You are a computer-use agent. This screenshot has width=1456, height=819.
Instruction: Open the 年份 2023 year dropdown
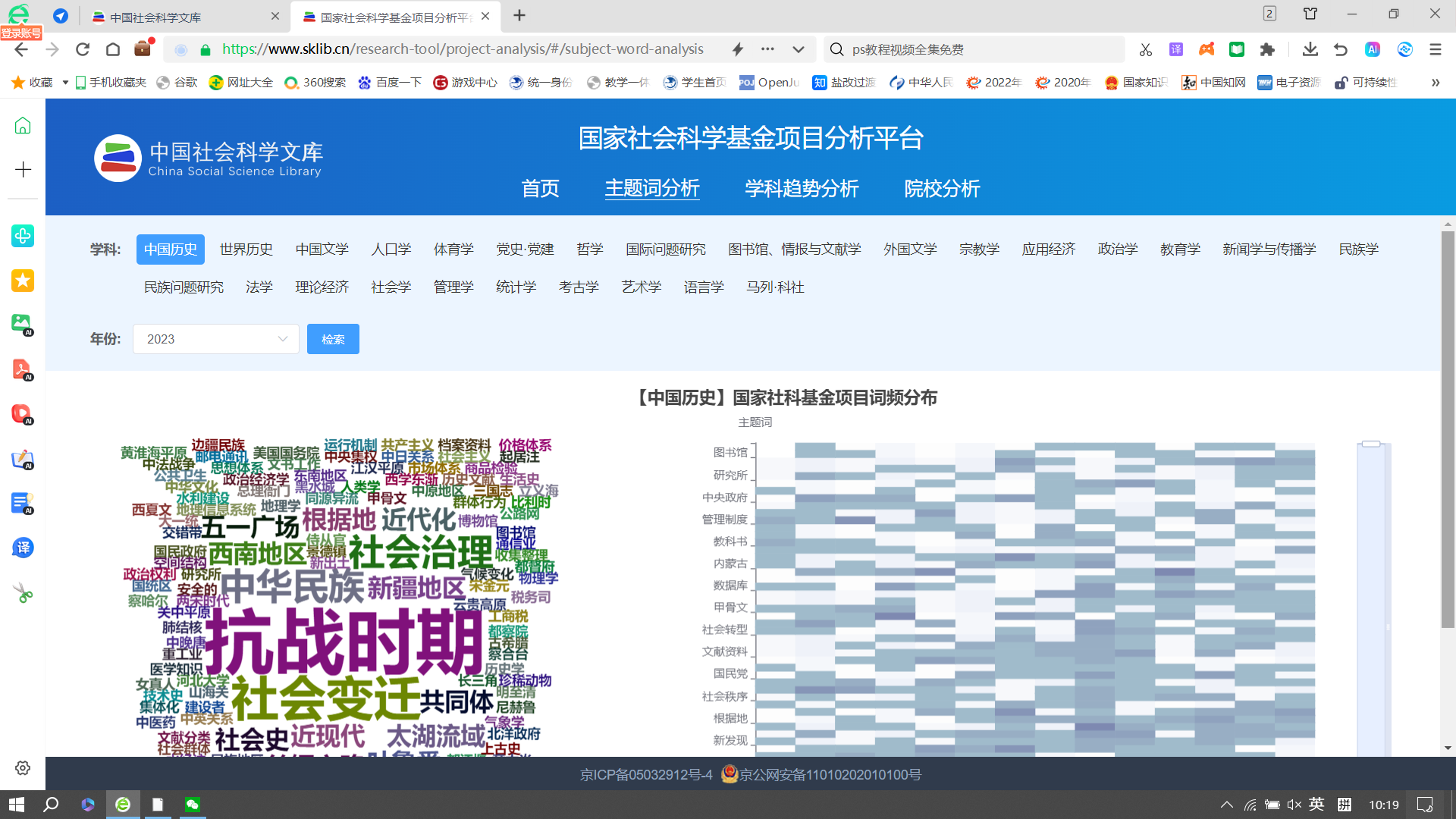[x=216, y=339]
